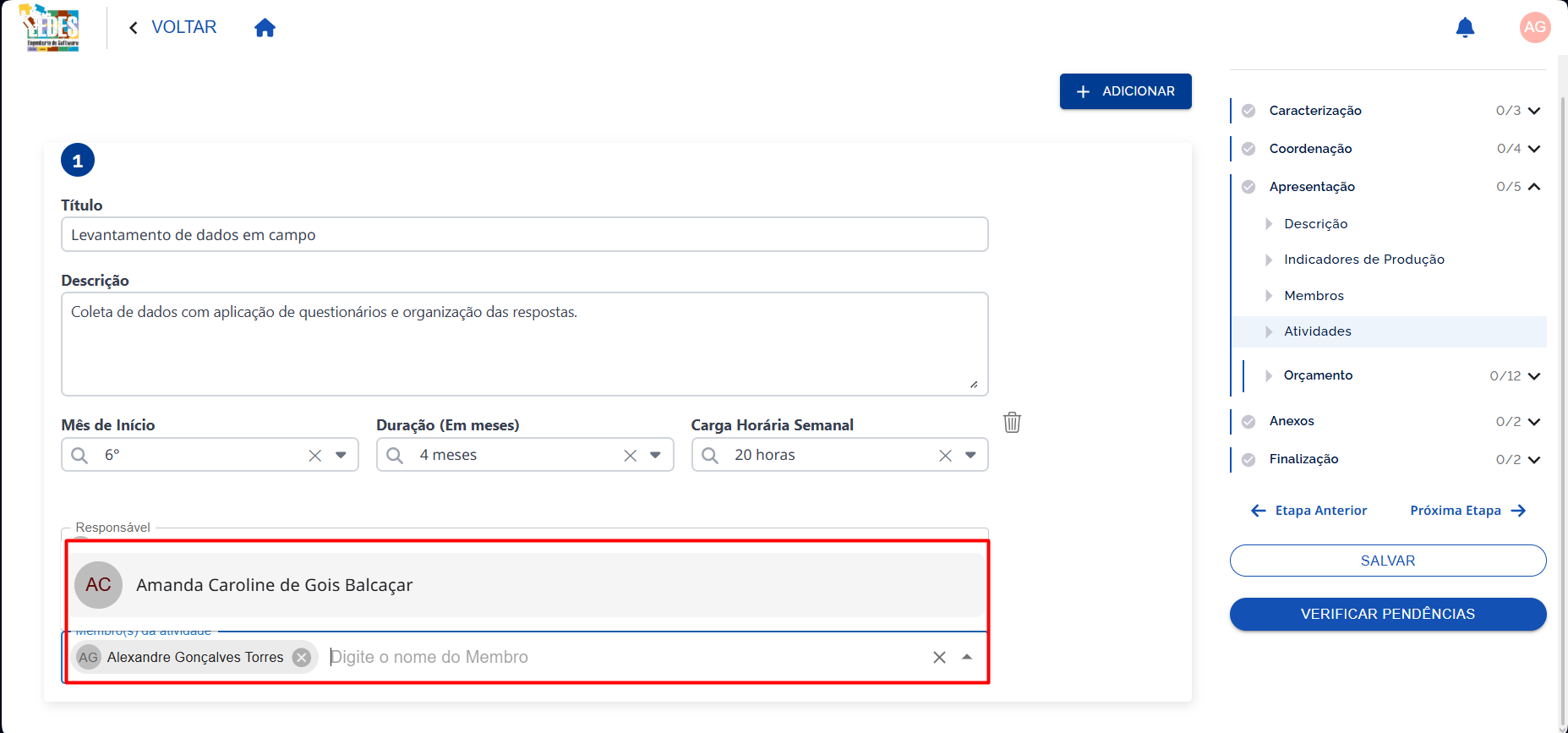
Task: Select Atividades in the sidebar
Action: click(x=1390, y=331)
